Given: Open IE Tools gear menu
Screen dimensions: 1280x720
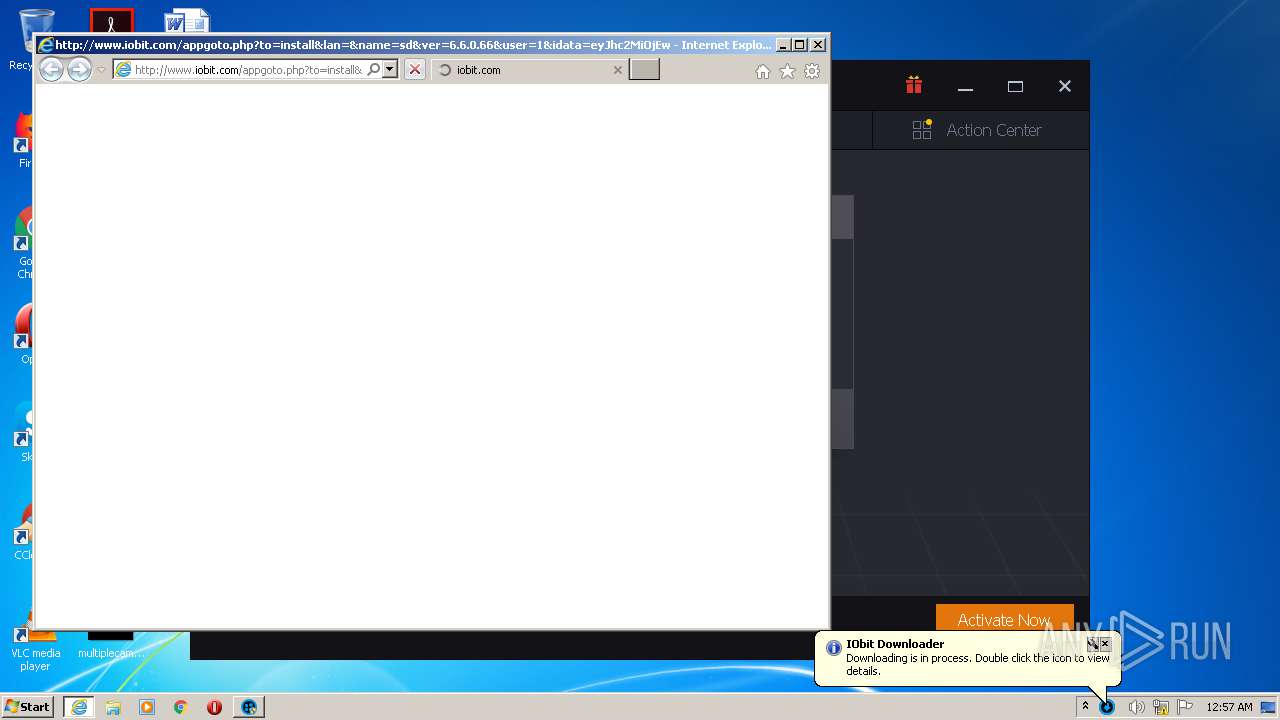Looking at the screenshot, I should [812, 71].
